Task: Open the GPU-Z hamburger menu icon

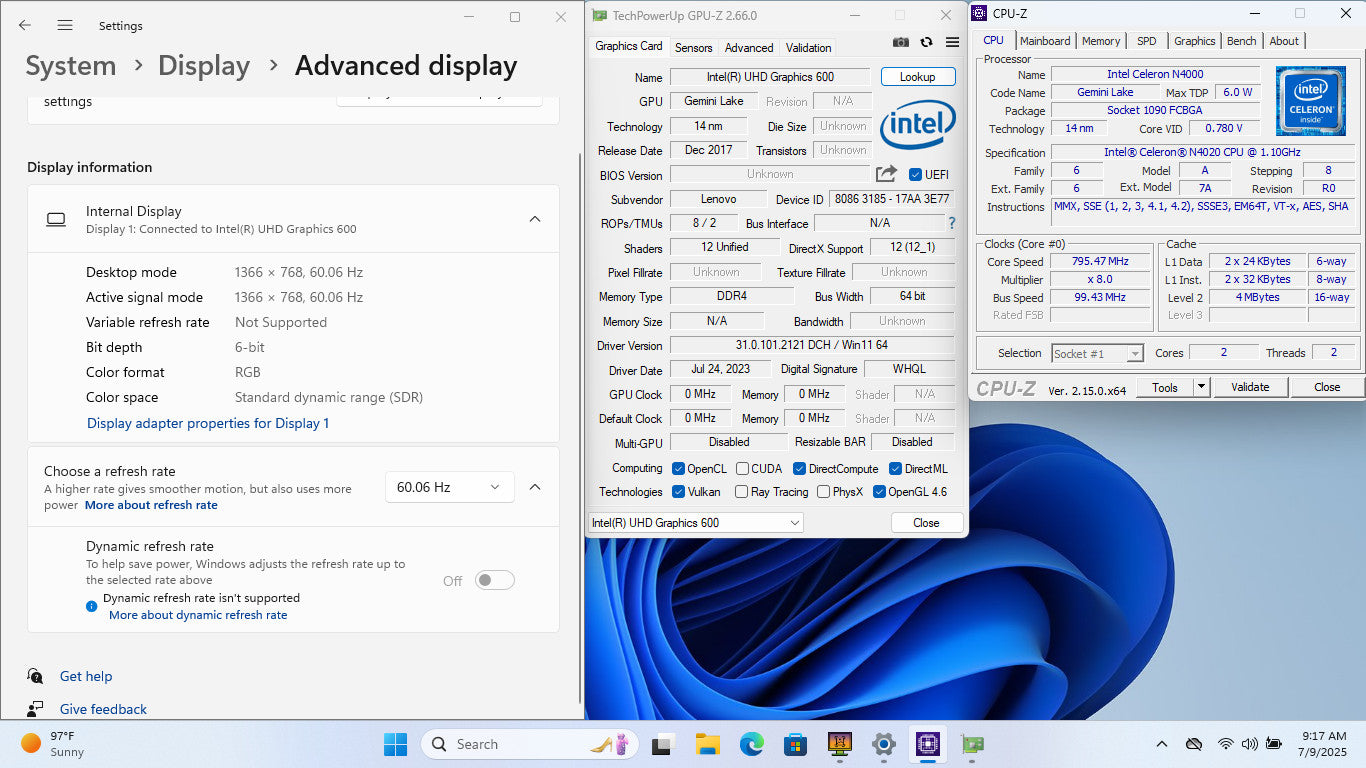Action: (952, 42)
